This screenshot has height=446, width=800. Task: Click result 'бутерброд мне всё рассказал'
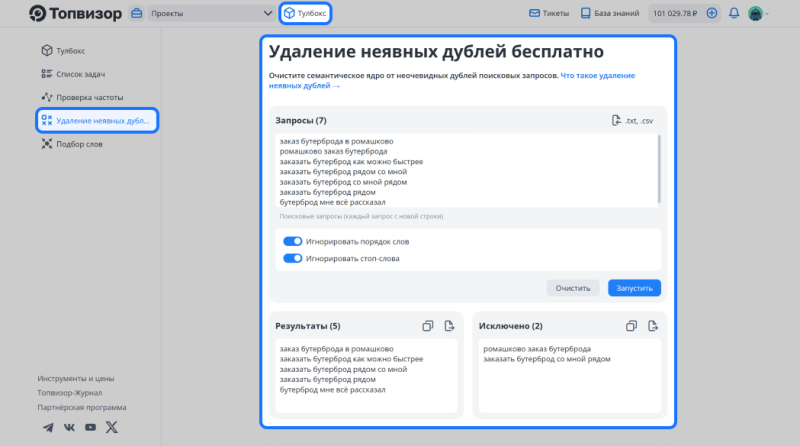(x=333, y=390)
